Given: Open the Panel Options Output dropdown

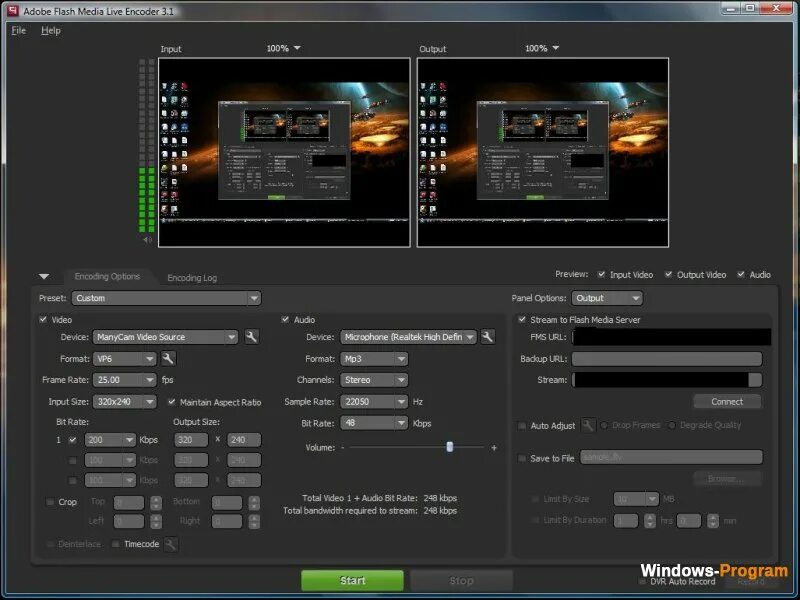Looking at the screenshot, I should pyautogui.click(x=607, y=298).
